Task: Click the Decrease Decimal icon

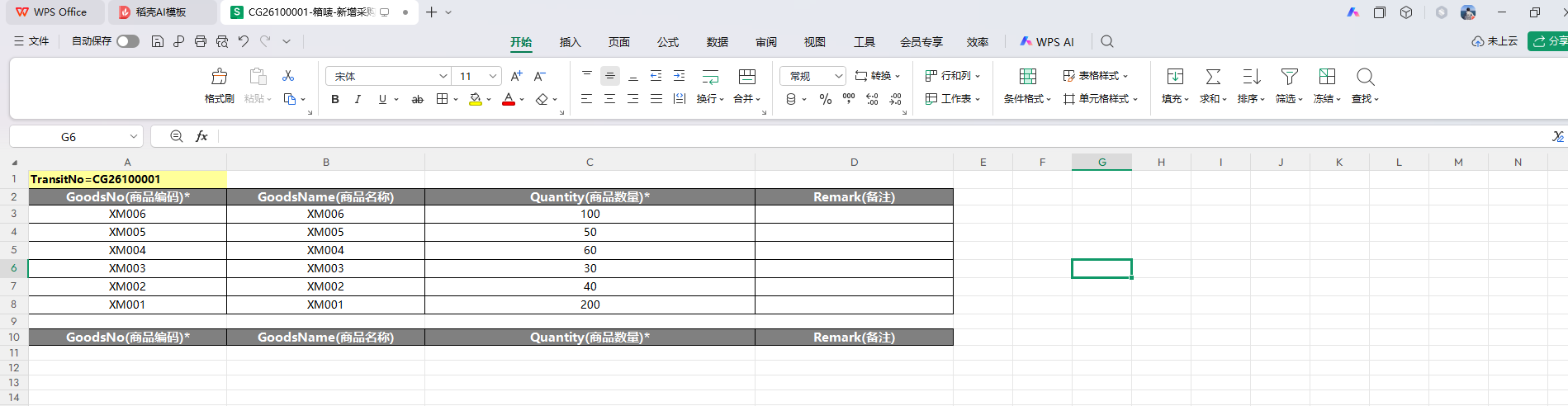Action: click(896, 99)
